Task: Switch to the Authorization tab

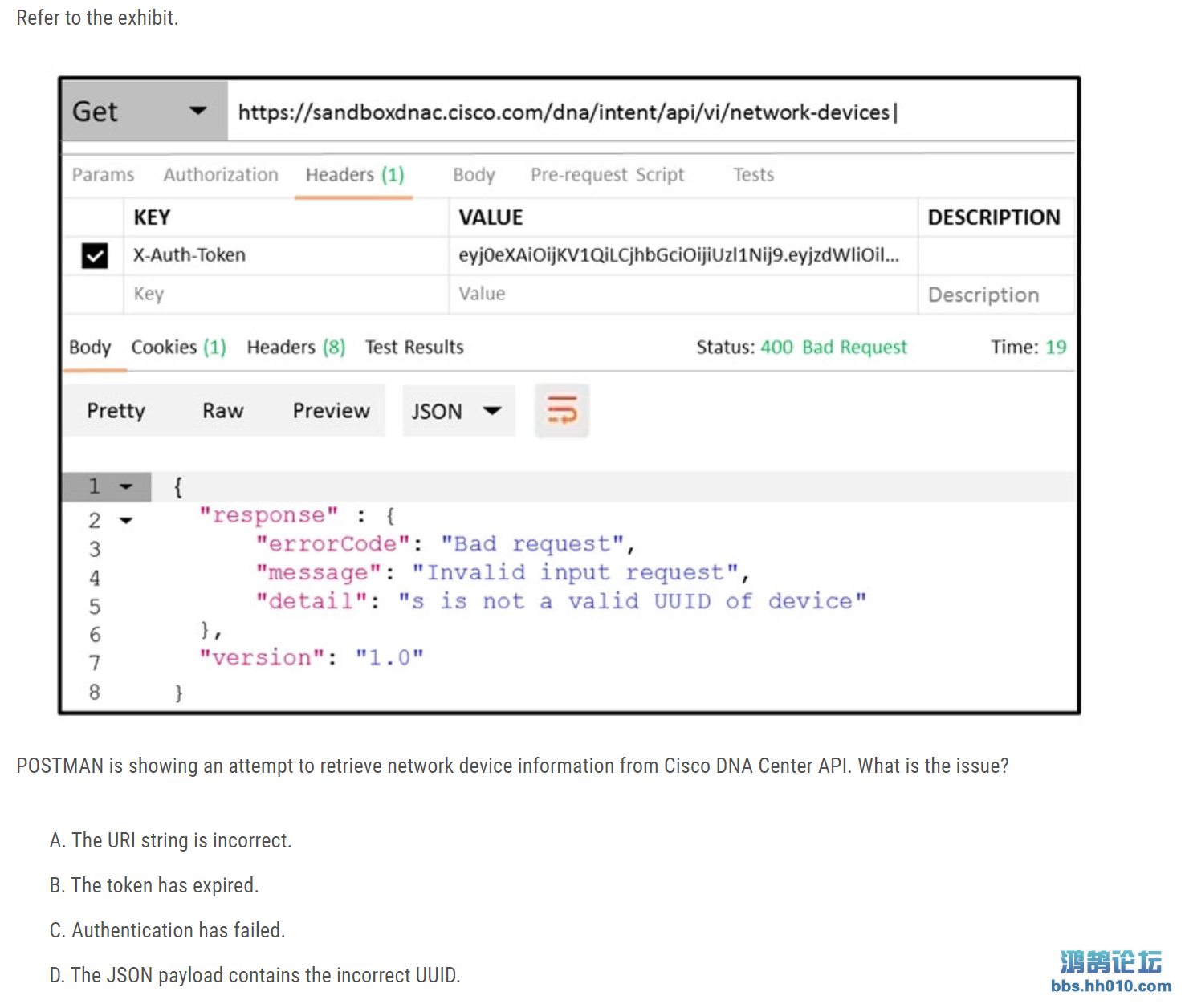Action: coord(221,175)
